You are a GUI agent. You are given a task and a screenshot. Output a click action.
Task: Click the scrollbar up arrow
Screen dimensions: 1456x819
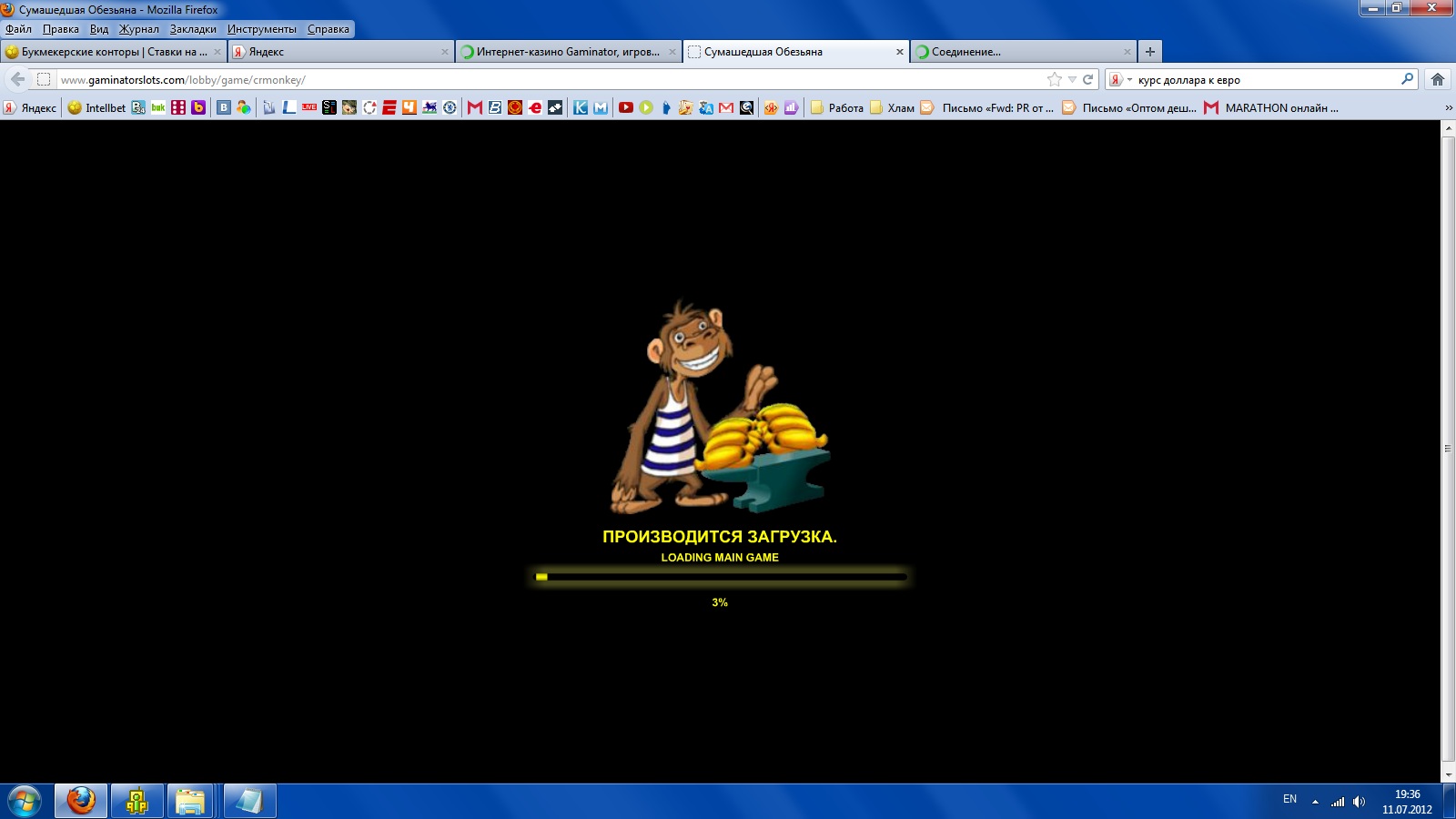pyautogui.click(x=1448, y=127)
